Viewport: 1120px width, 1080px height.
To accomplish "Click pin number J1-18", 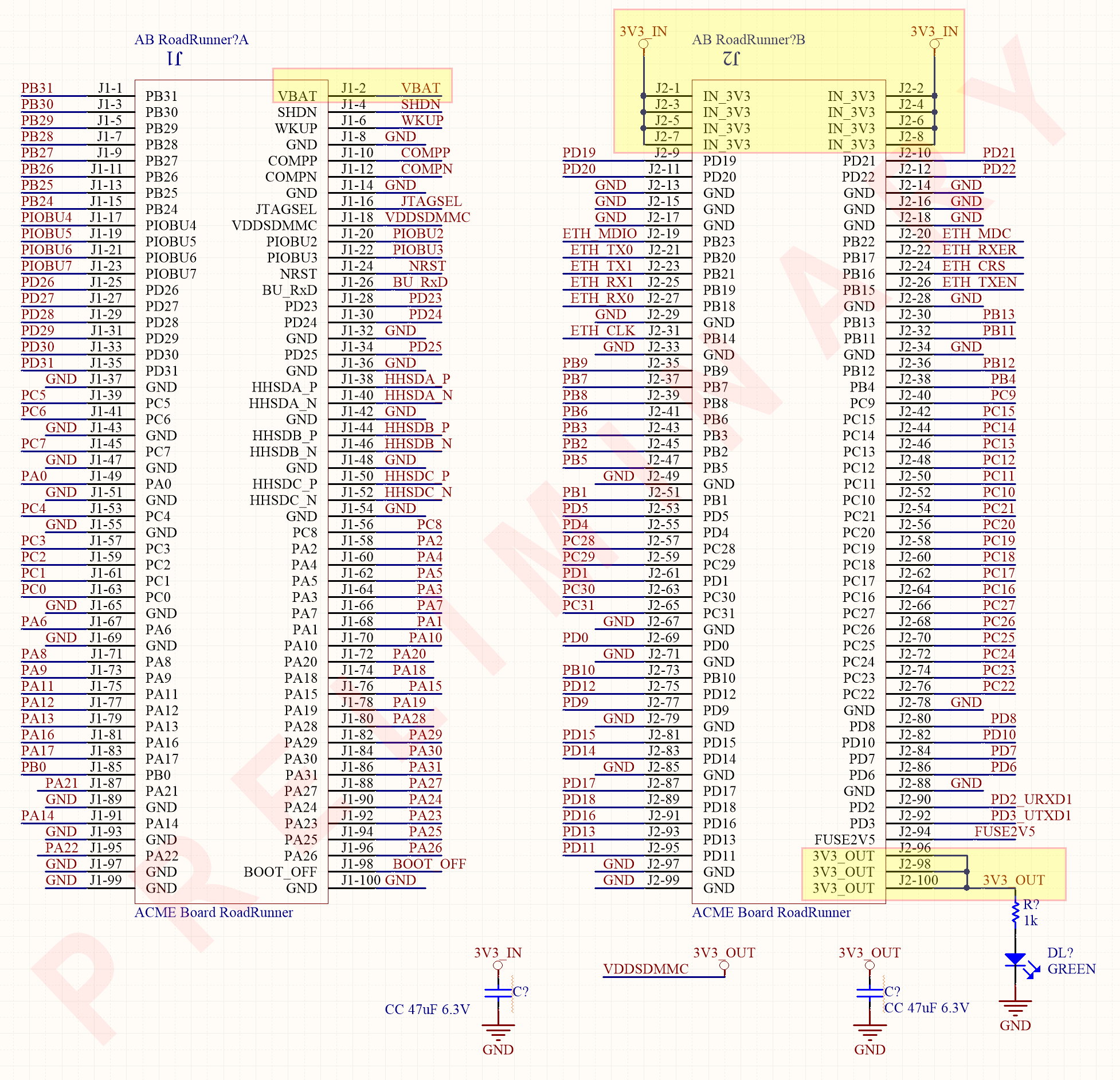I will click(357, 217).
